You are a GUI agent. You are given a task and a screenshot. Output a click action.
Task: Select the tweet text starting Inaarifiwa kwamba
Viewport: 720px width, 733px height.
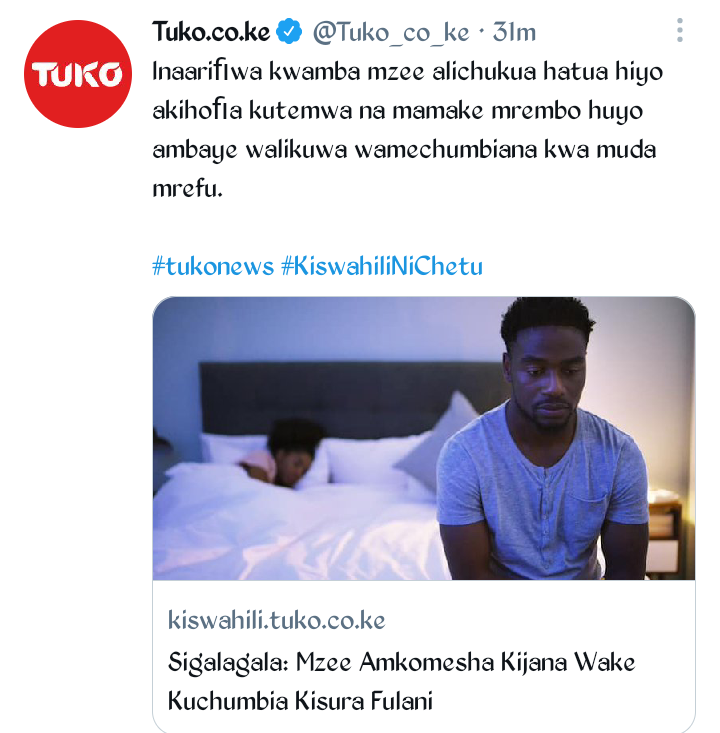tap(408, 130)
